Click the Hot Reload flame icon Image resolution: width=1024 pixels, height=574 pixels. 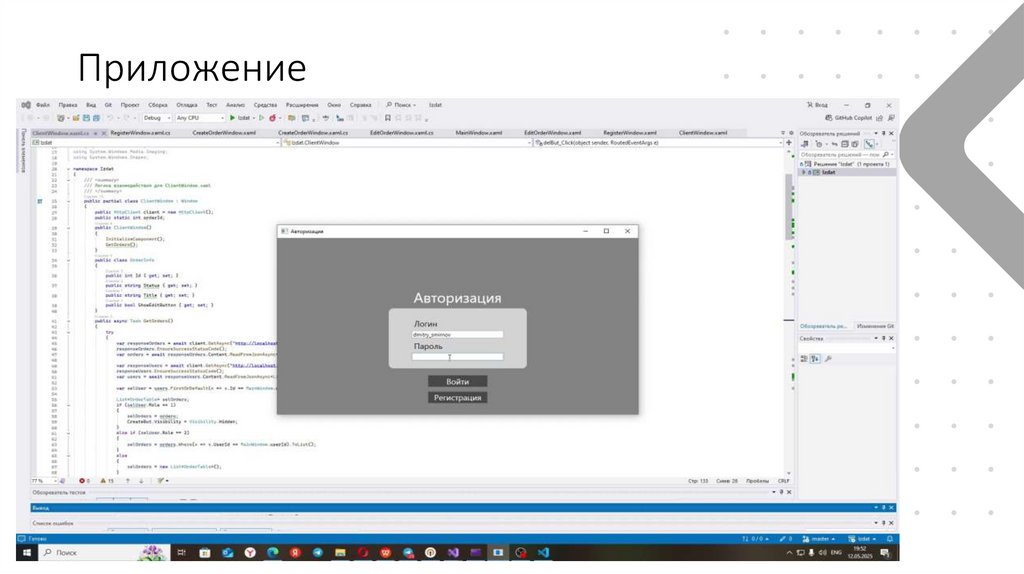click(272, 118)
